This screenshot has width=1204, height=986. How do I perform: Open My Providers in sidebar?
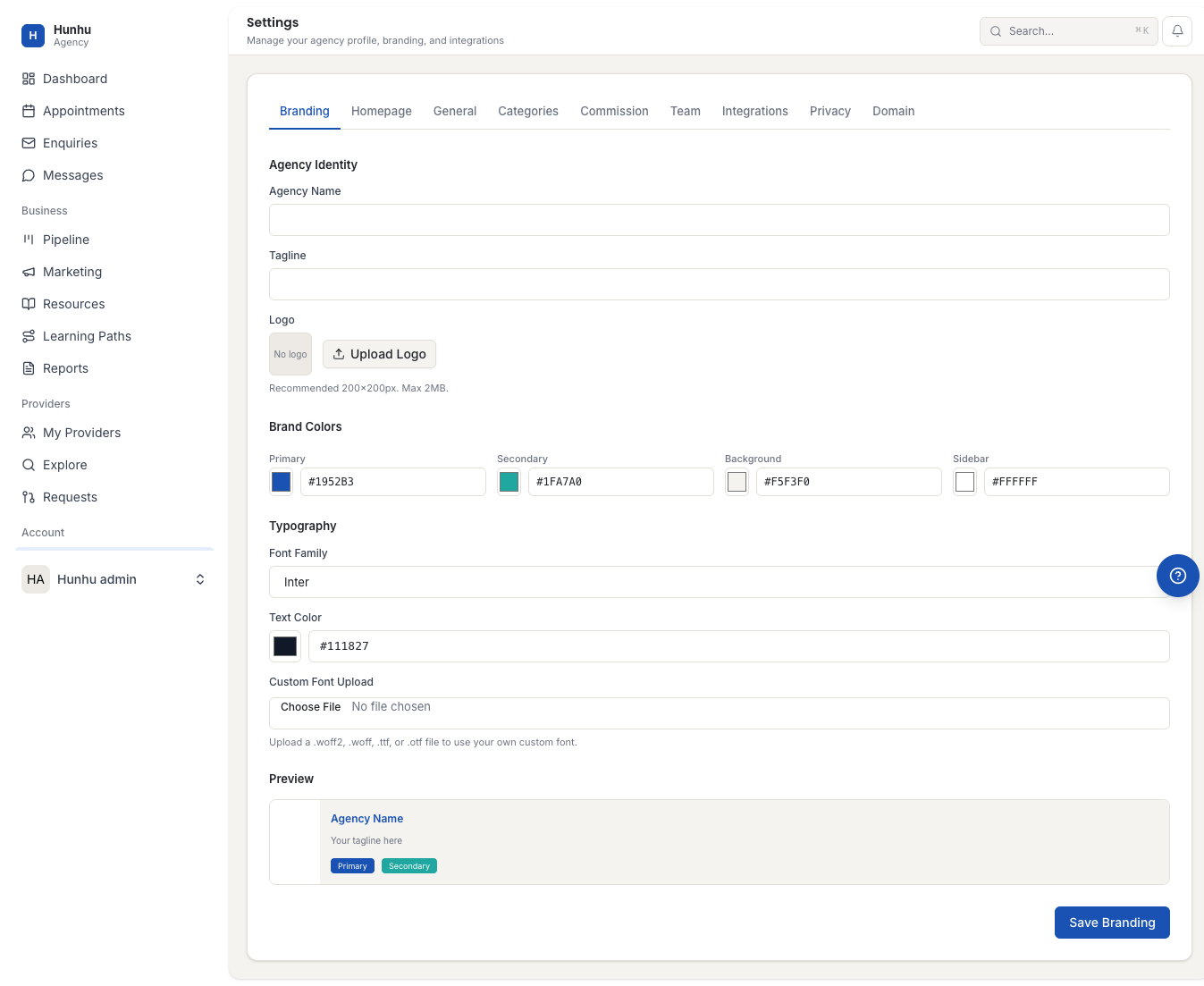point(114,433)
